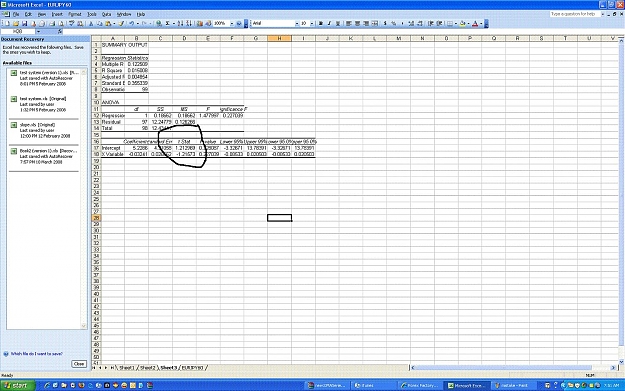This screenshot has width=625, height=391.
Task: Switch to the Paint window in the taskbar
Action: tap(514, 385)
